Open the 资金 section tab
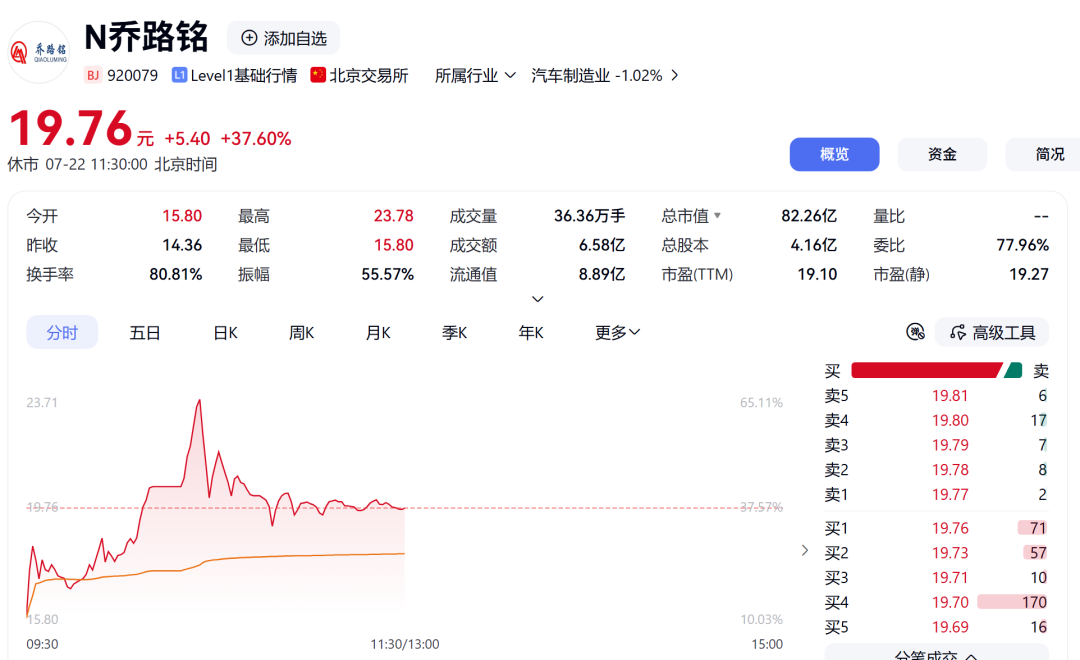This screenshot has width=1080, height=660. tap(942, 154)
